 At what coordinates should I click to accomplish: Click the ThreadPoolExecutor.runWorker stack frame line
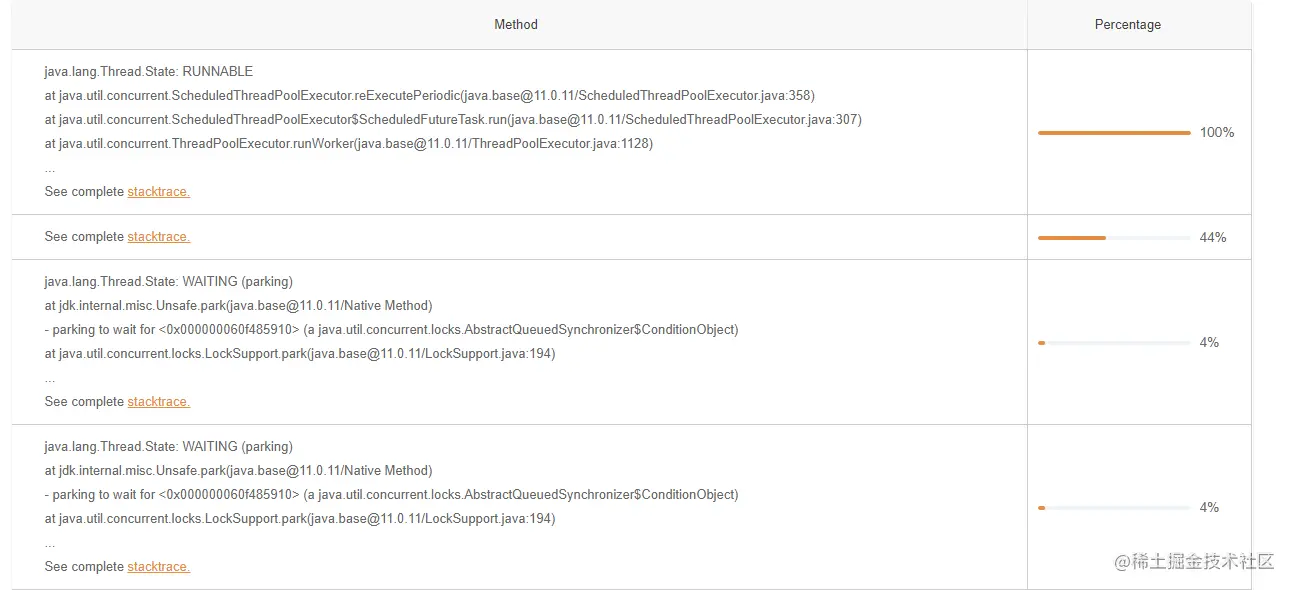(349, 144)
